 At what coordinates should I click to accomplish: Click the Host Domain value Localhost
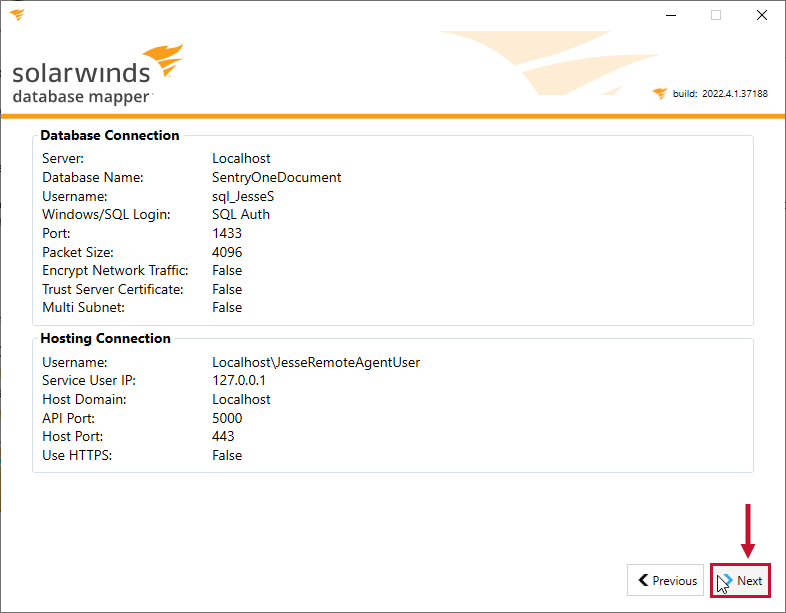pos(241,399)
